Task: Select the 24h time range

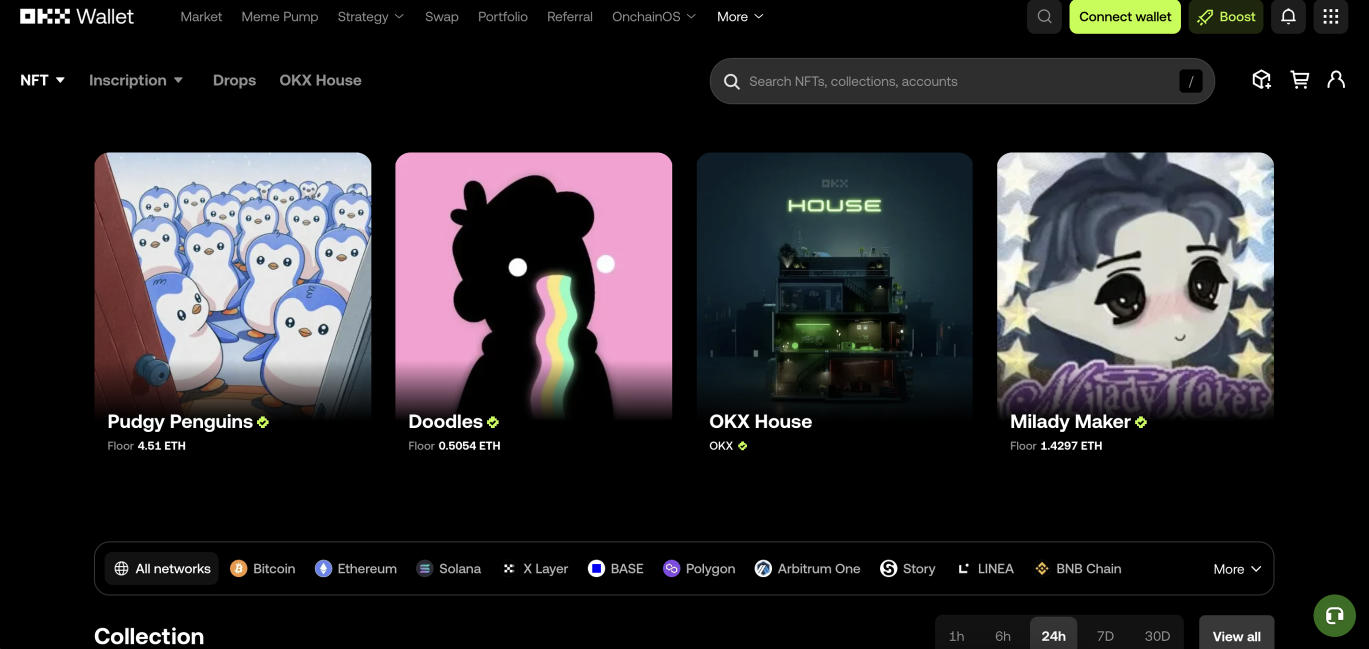Action: 1053,634
